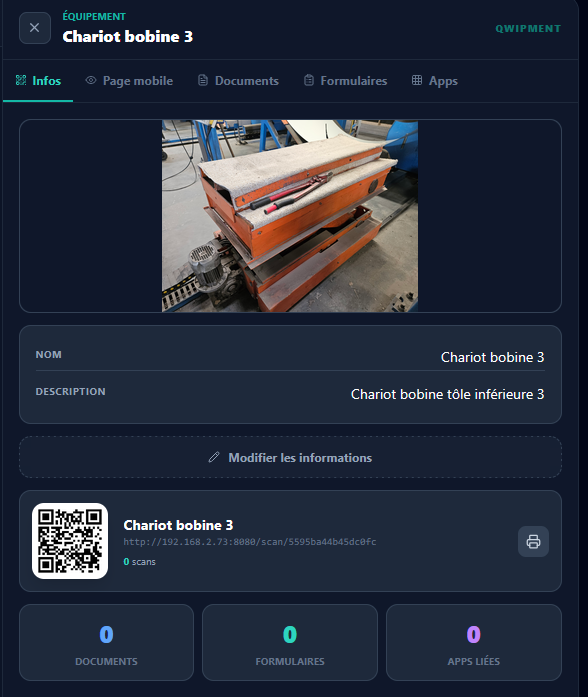The width and height of the screenshot is (588, 697).
Task: Click the NOM field label
Action: tap(48, 355)
